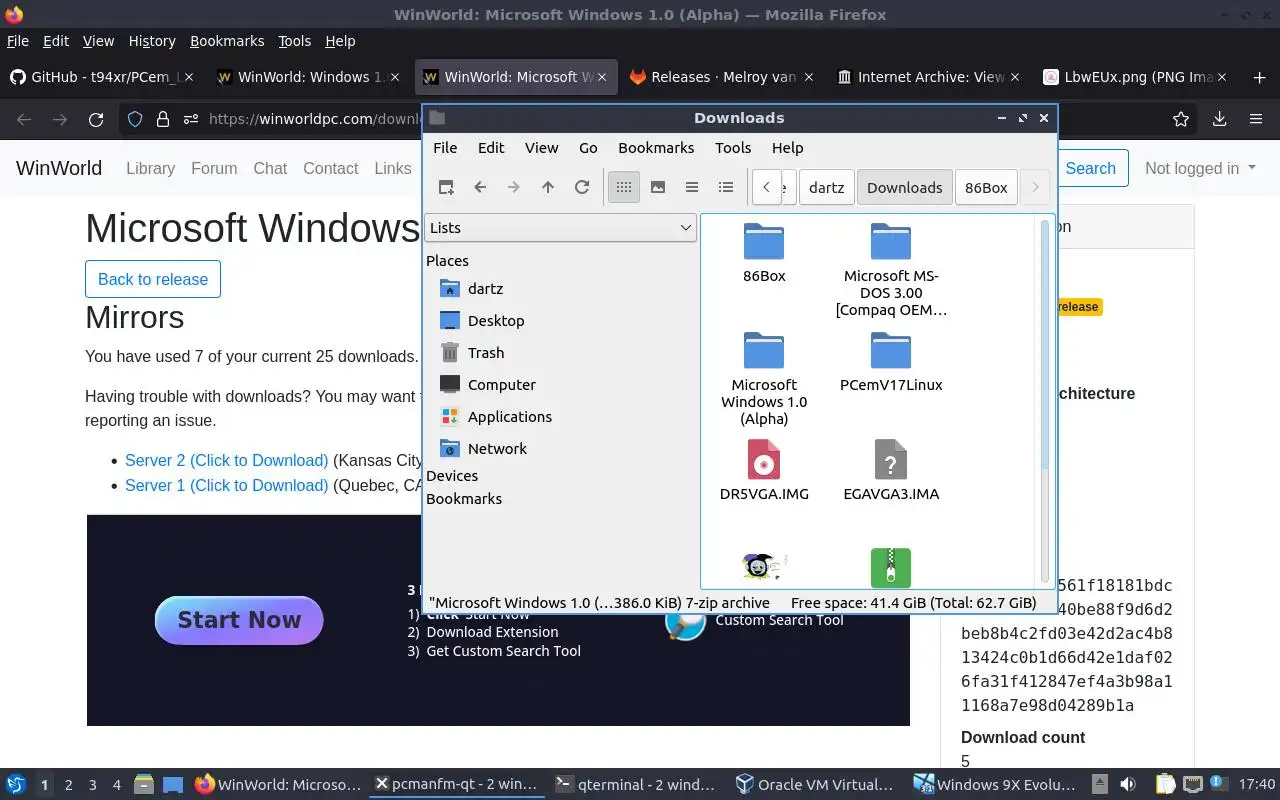Download from Server 2 link

[226, 461]
